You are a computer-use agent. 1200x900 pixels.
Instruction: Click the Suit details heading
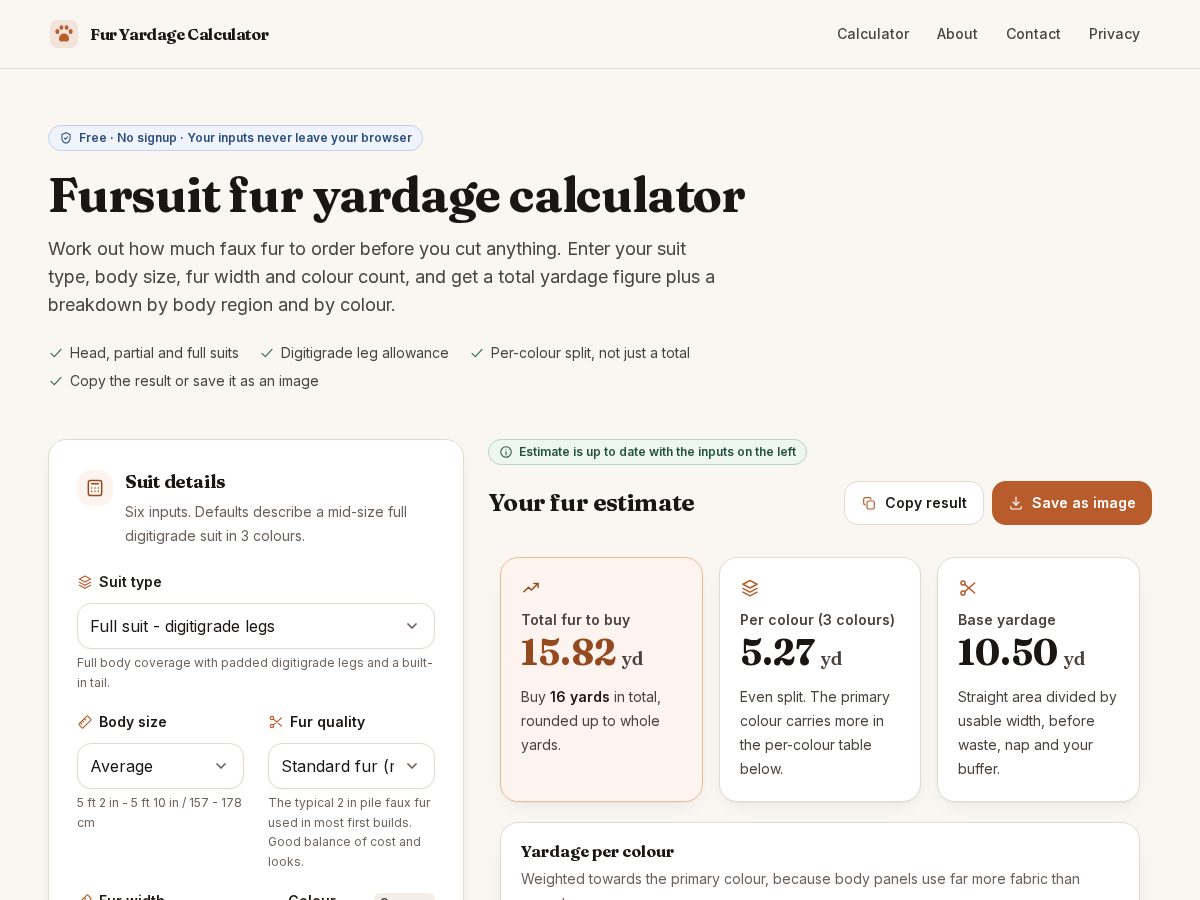point(175,482)
